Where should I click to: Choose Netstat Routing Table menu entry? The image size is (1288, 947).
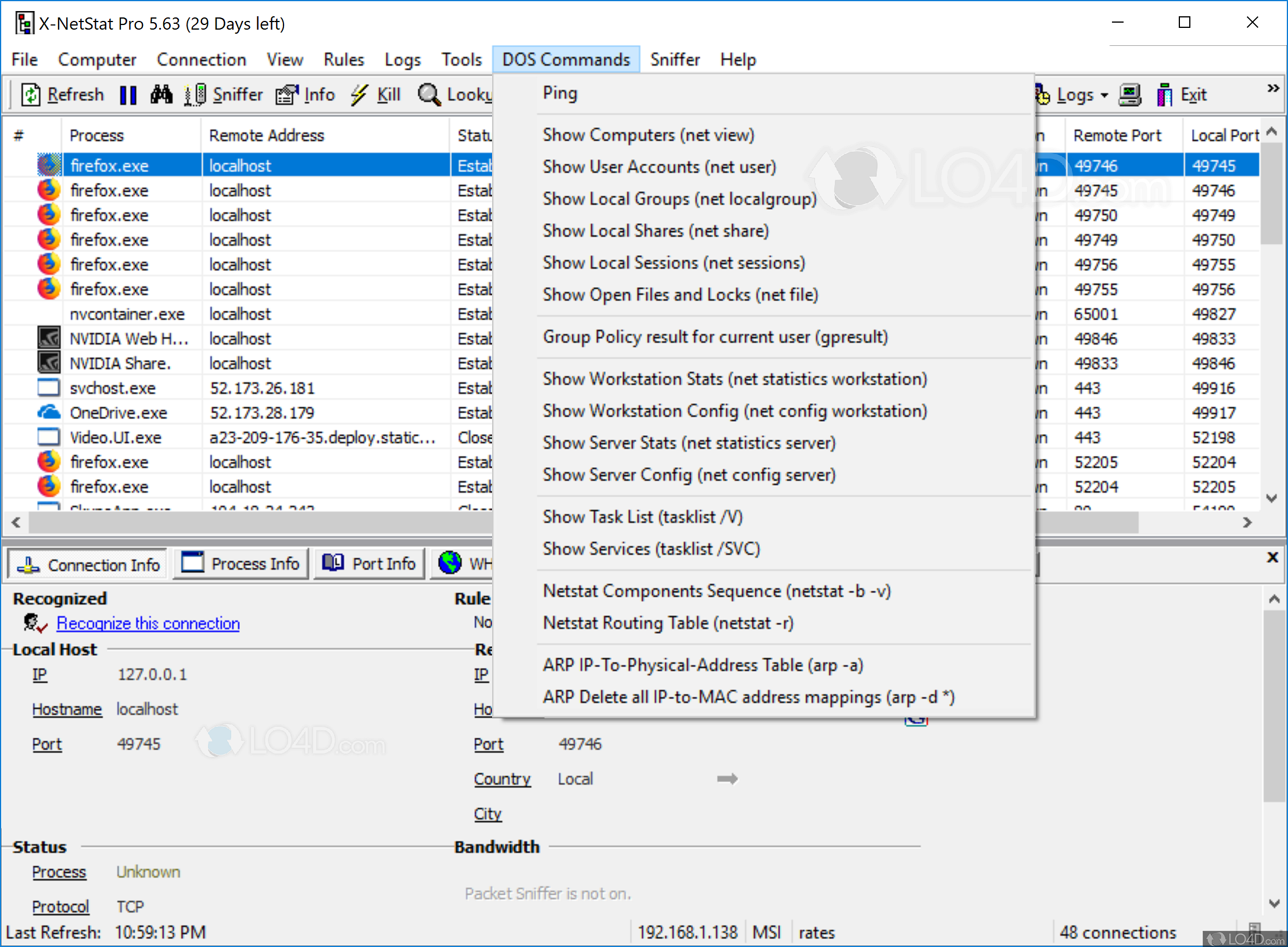click(668, 623)
